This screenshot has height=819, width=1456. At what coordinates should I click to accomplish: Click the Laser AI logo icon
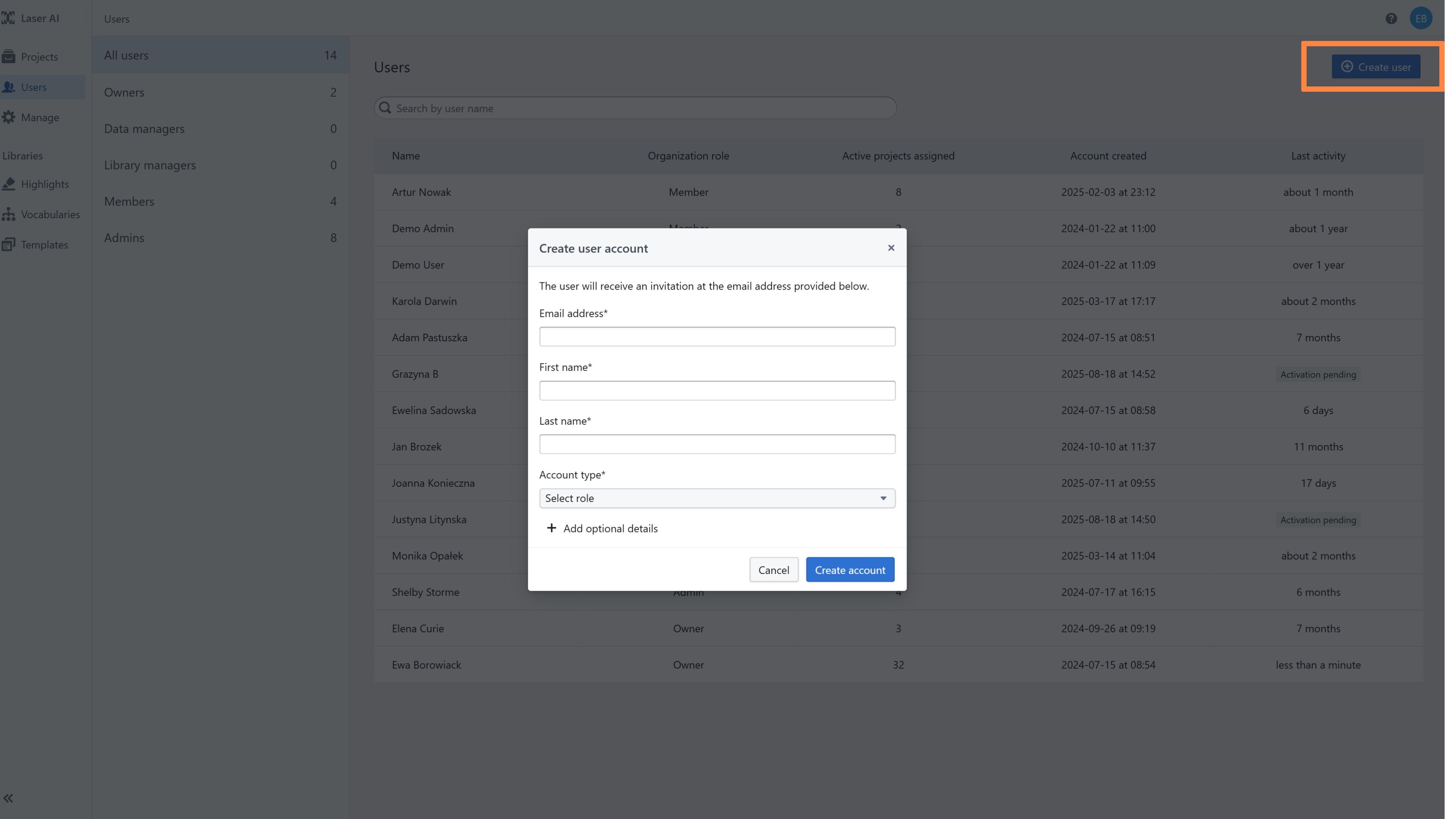pyautogui.click(x=8, y=18)
